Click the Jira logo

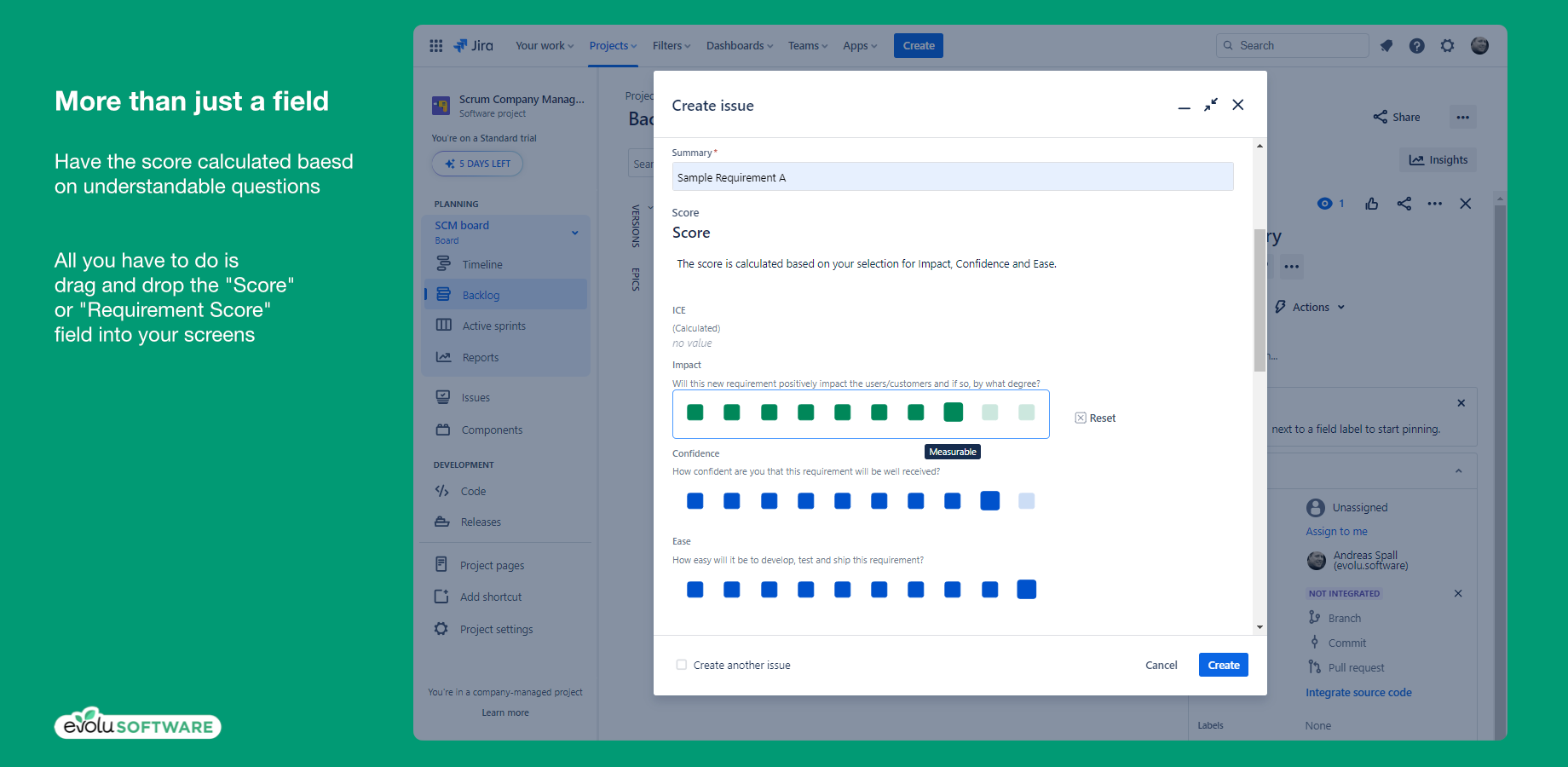pyautogui.click(x=473, y=46)
